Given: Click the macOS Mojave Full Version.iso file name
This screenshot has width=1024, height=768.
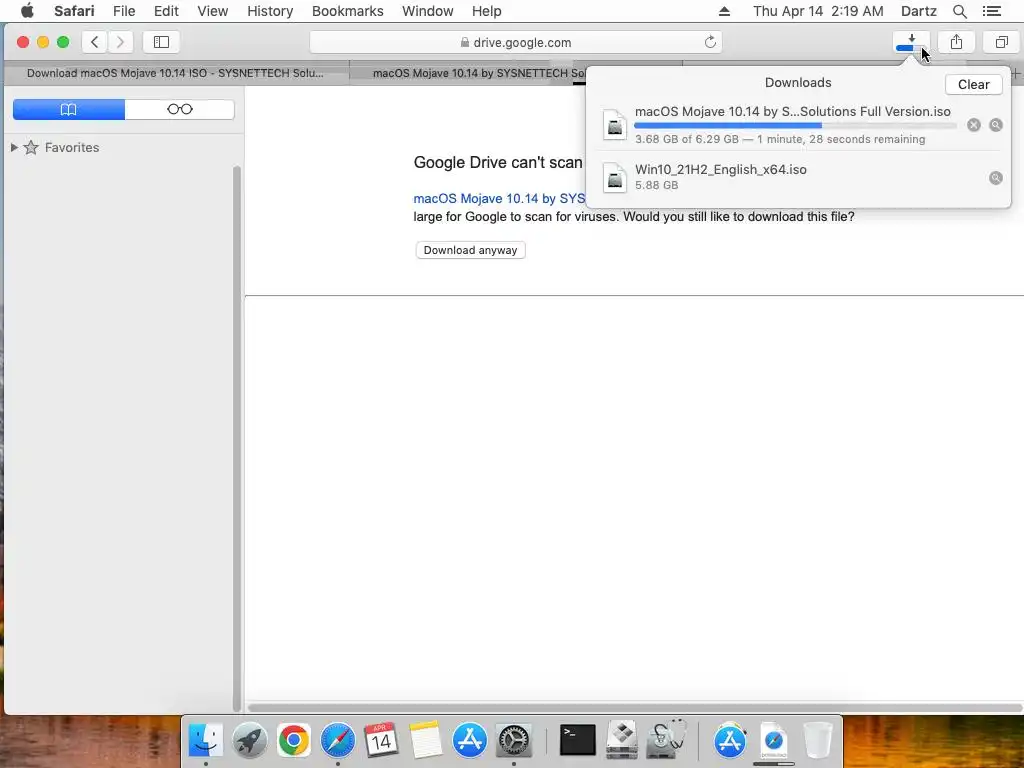Looking at the screenshot, I should coord(792,112).
